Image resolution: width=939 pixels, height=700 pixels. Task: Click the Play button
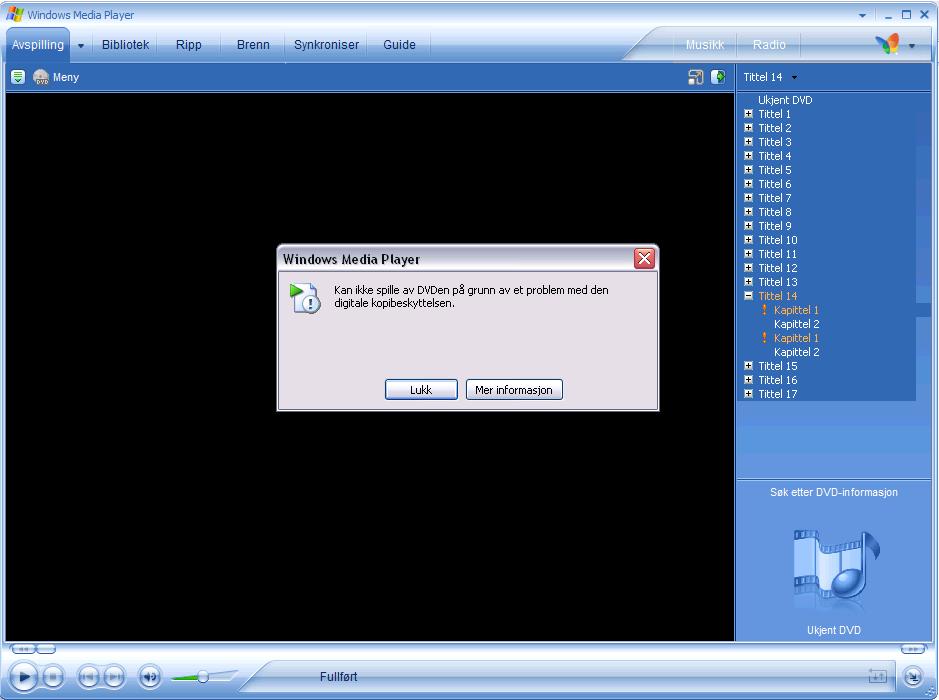coord(24,677)
